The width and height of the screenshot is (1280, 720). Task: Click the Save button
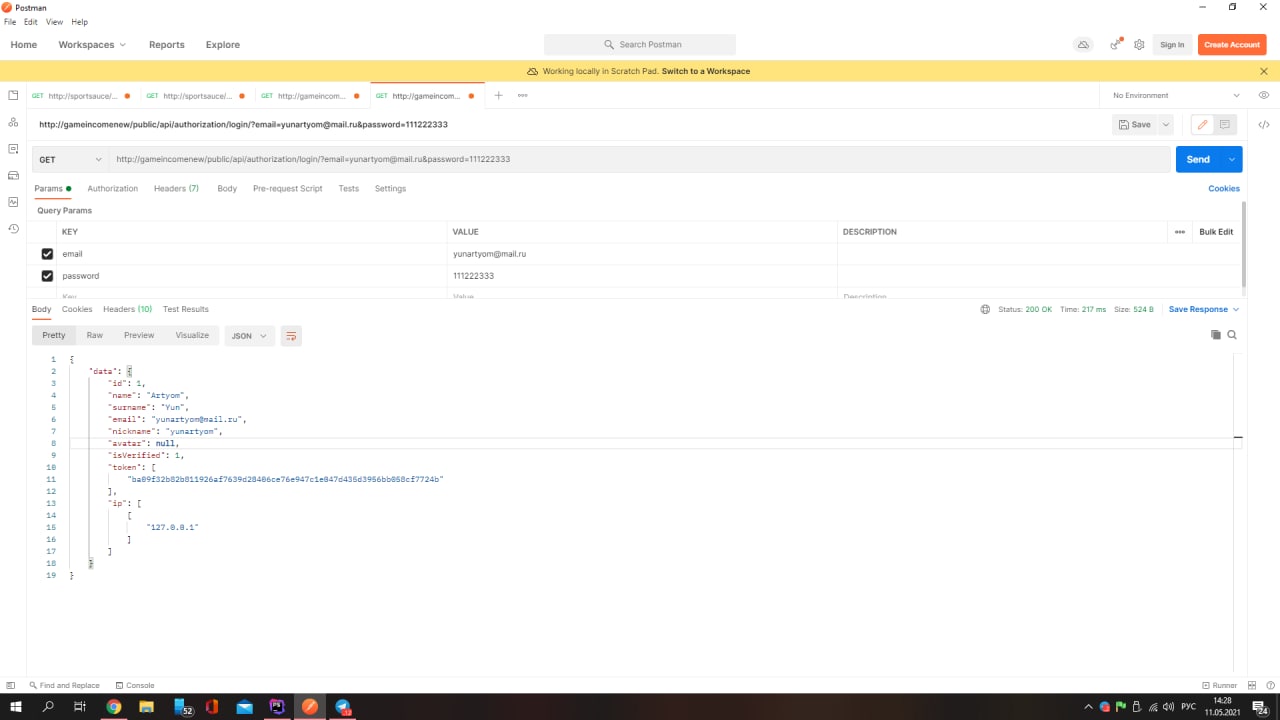point(1135,125)
